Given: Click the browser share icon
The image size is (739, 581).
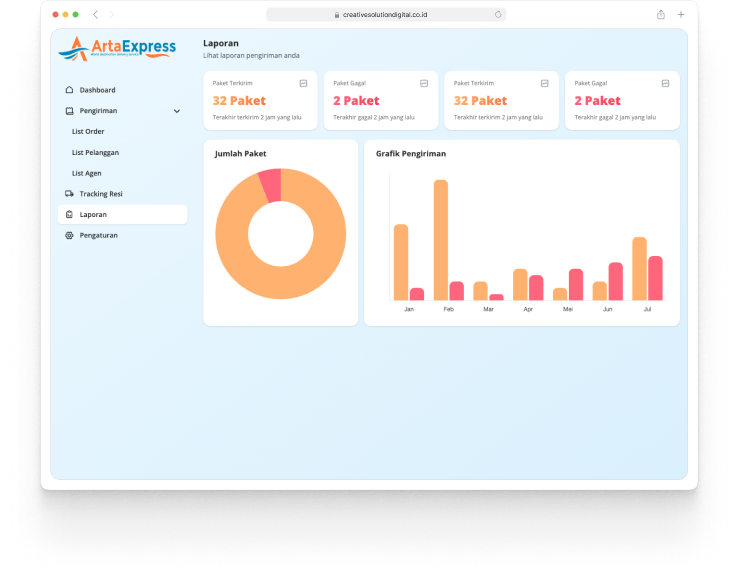Looking at the screenshot, I should 661,15.
